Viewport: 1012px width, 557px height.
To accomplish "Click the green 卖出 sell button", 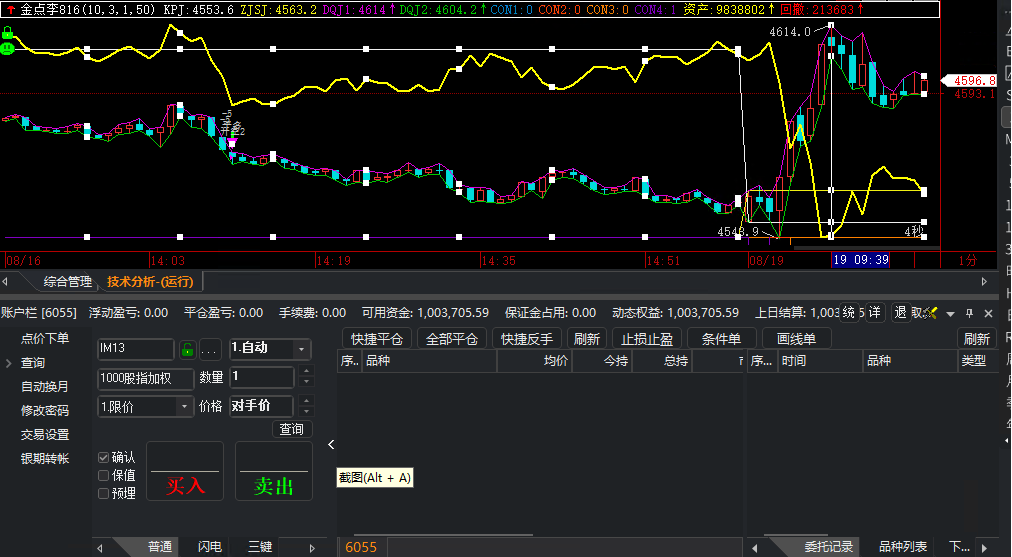I will pyautogui.click(x=274, y=471).
